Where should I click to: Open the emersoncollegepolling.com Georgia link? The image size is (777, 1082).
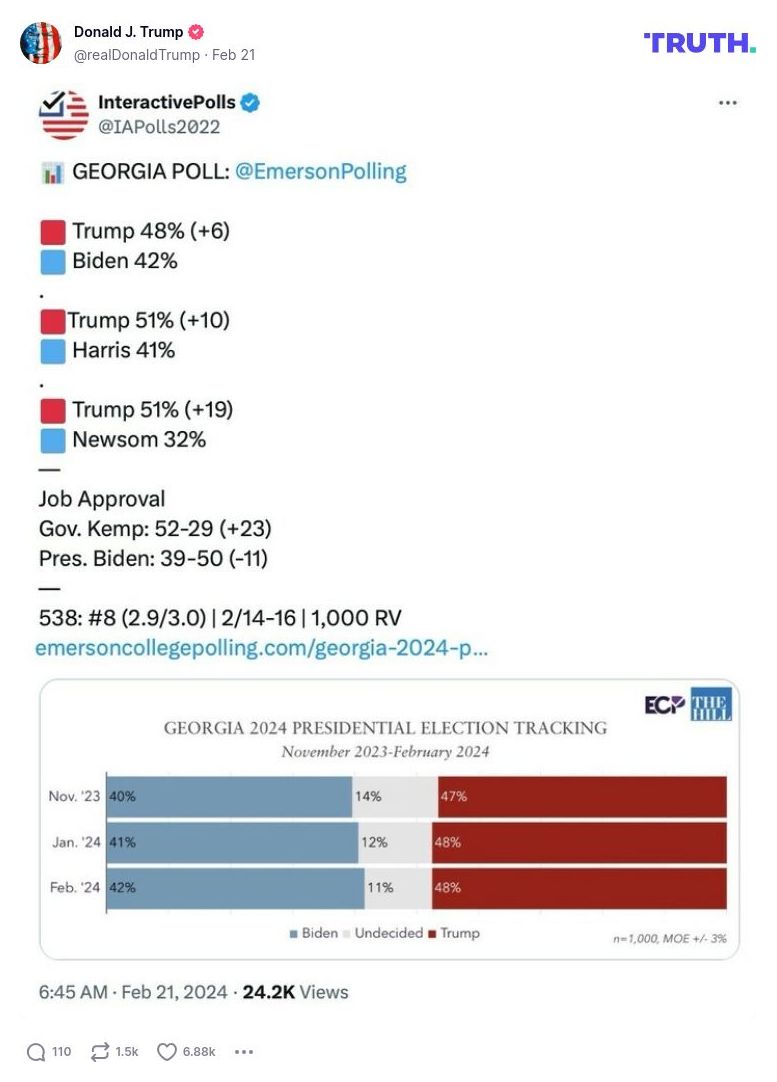click(262, 648)
